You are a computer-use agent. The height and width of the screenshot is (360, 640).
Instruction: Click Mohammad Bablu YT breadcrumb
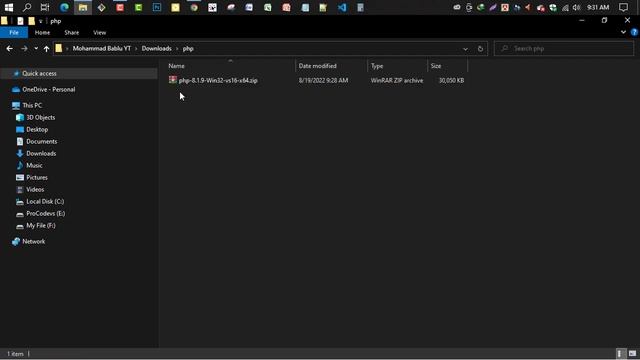102,49
